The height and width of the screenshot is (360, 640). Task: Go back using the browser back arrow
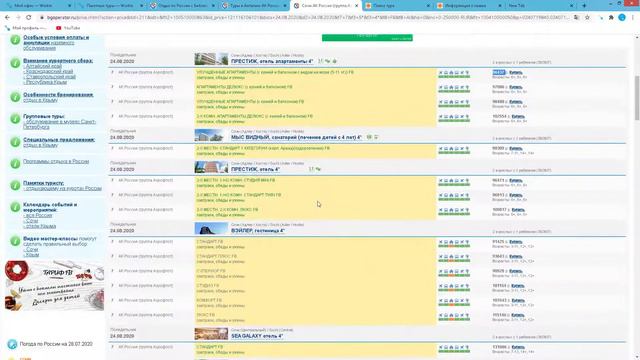(7, 18)
